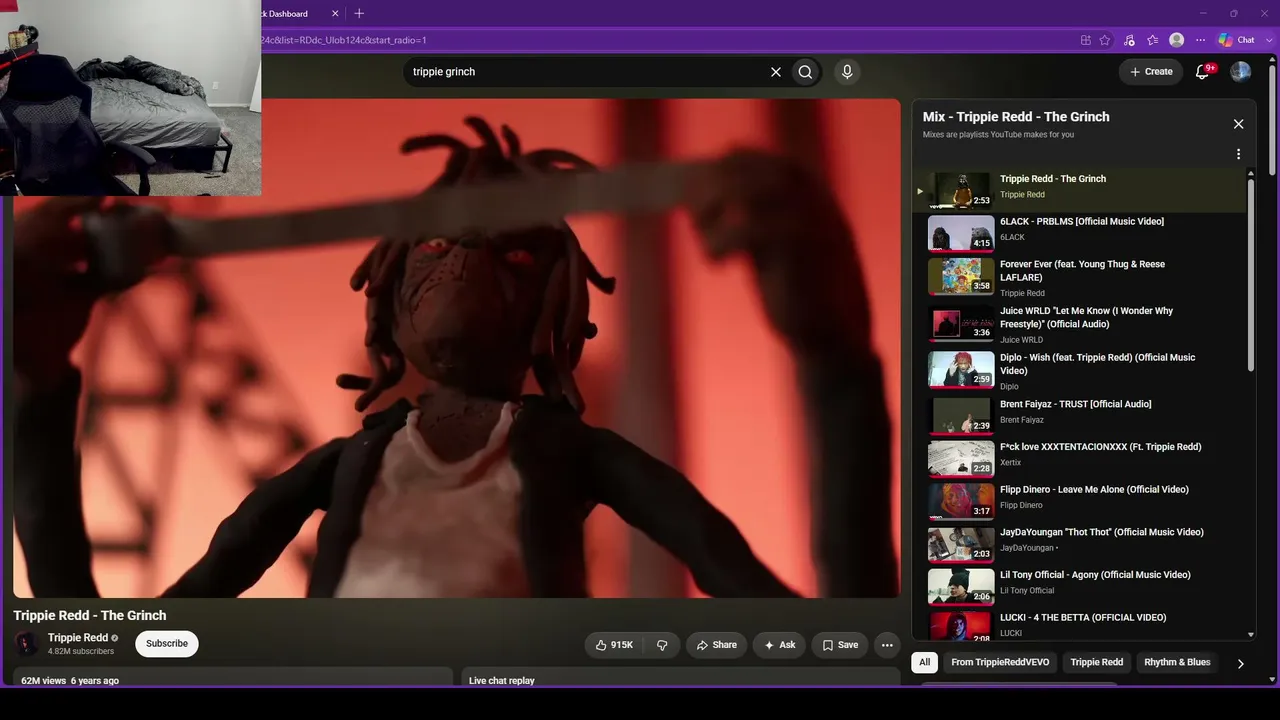Open more actions menu below video

(x=887, y=645)
